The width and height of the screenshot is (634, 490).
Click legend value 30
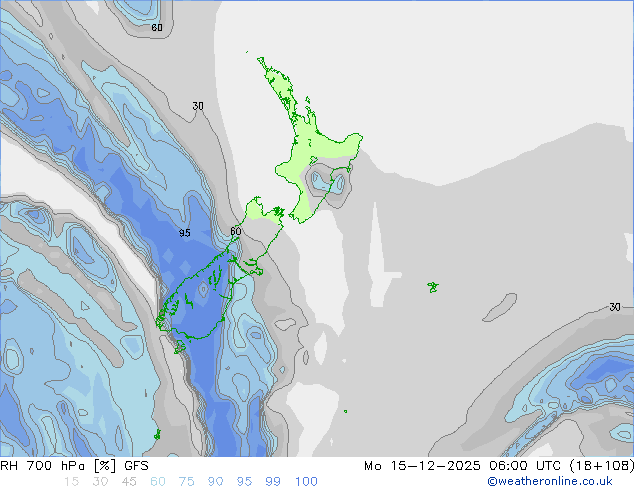coord(100,482)
